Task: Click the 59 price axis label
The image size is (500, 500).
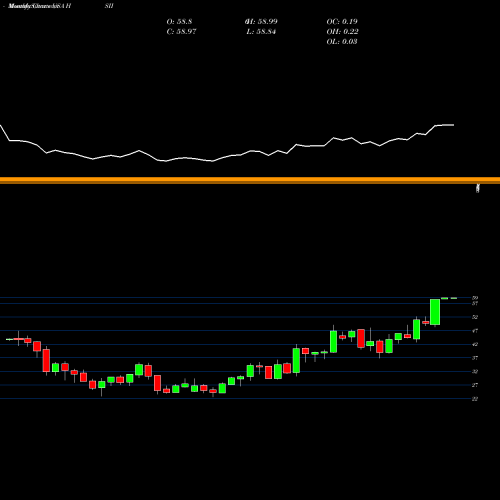Action: [x=475, y=298]
